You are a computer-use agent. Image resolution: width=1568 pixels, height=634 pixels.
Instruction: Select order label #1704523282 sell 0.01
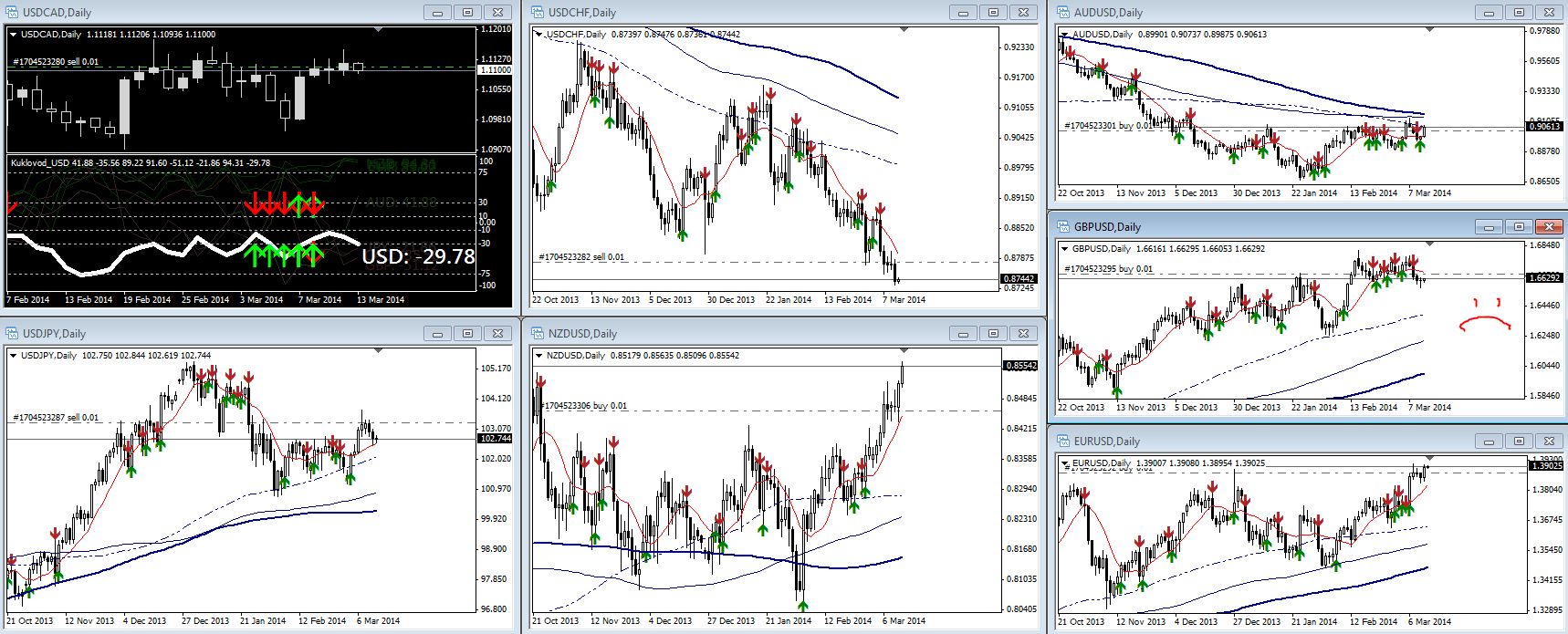[x=581, y=257]
